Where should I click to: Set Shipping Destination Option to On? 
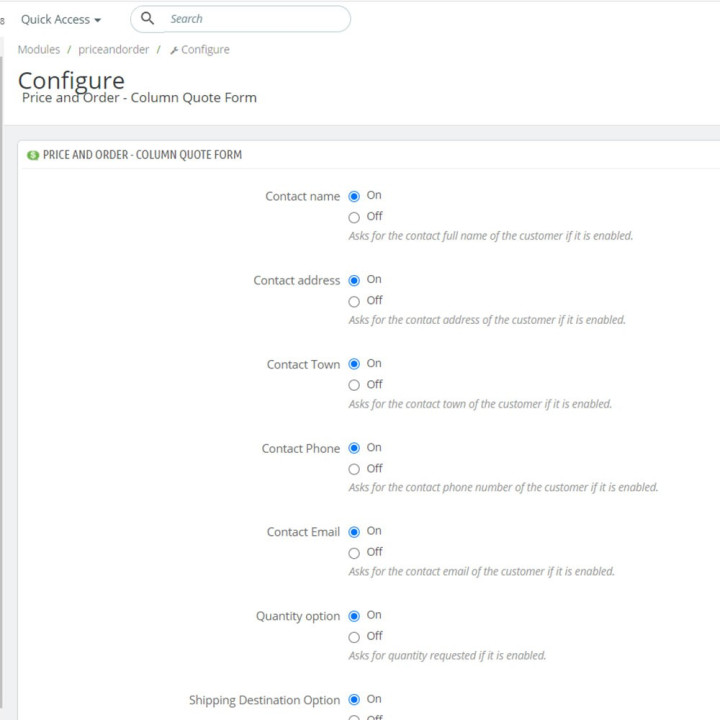[x=354, y=699]
